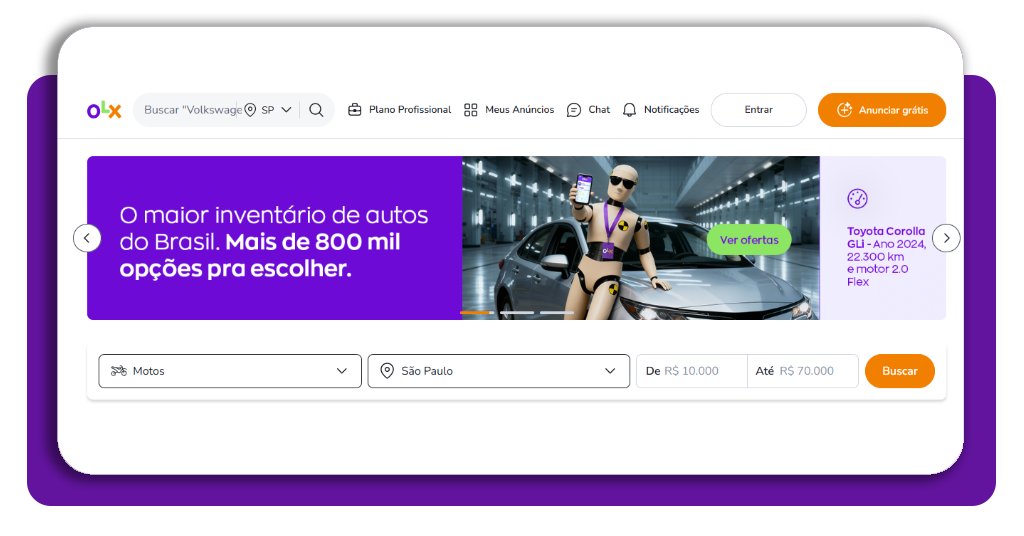The height and width of the screenshot is (536, 1024).
Task: Go to previous banner slide
Action: (x=87, y=238)
